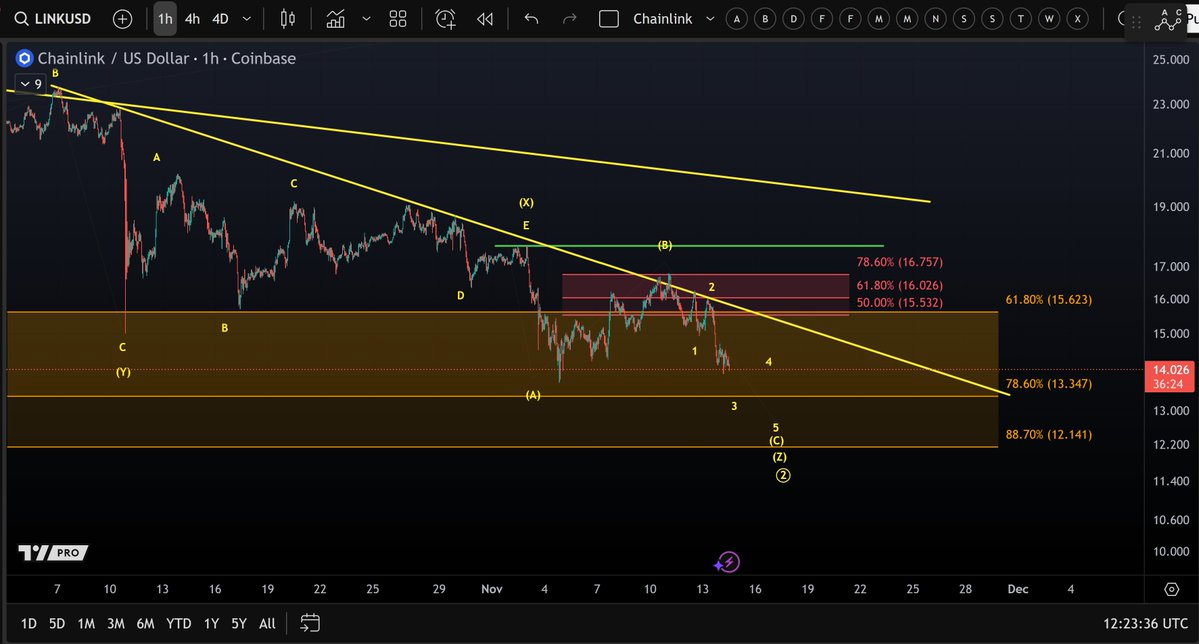The height and width of the screenshot is (644, 1199).
Task: Open the symbol search magnifier
Action: tap(20, 18)
